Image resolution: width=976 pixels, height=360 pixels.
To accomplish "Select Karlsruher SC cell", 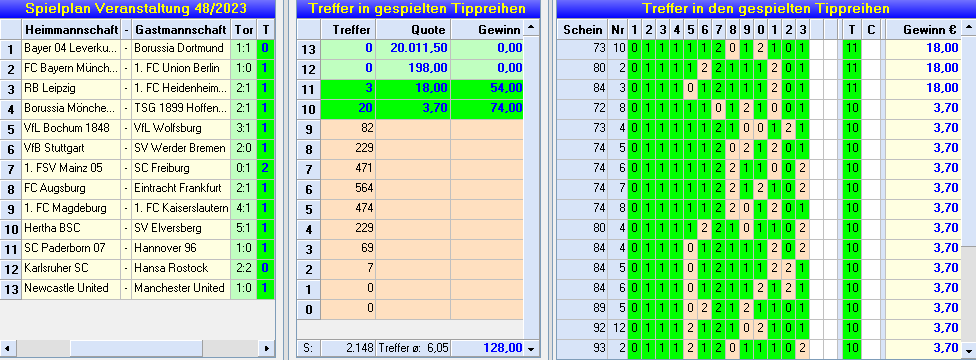I will coord(72,268).
